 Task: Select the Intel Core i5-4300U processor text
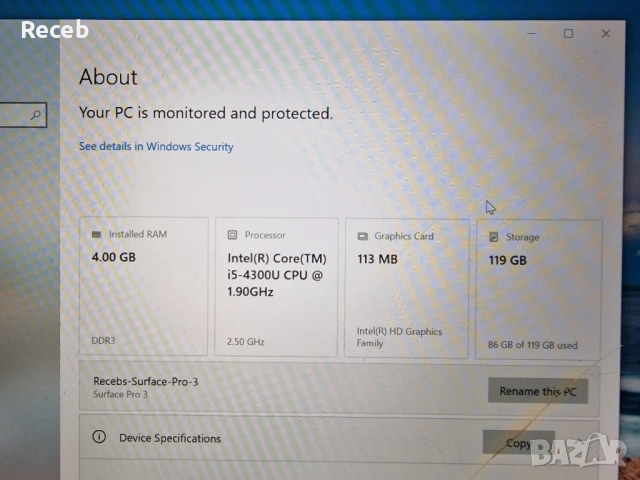tap(277, 275)
